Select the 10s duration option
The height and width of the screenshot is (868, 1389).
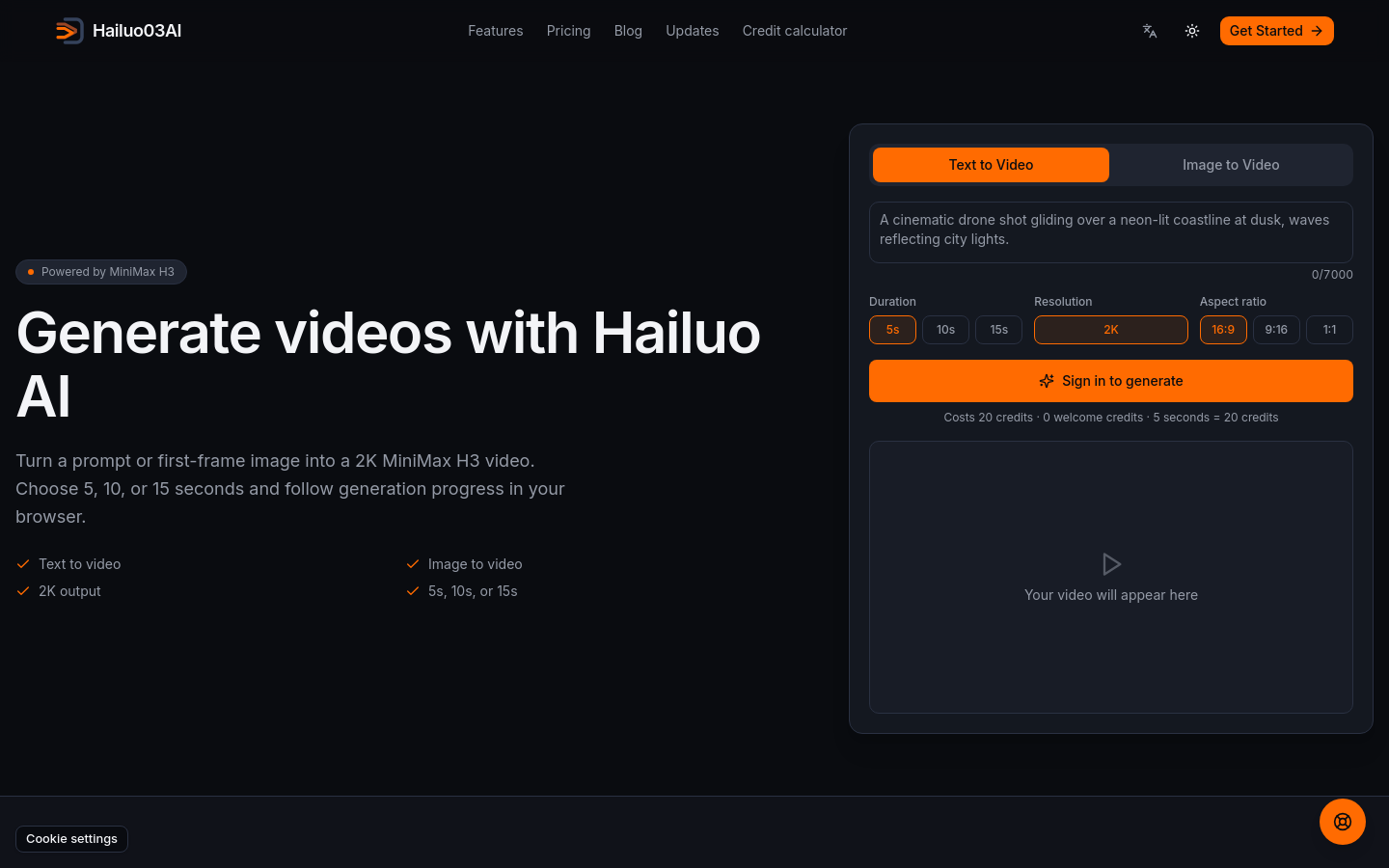945,330
